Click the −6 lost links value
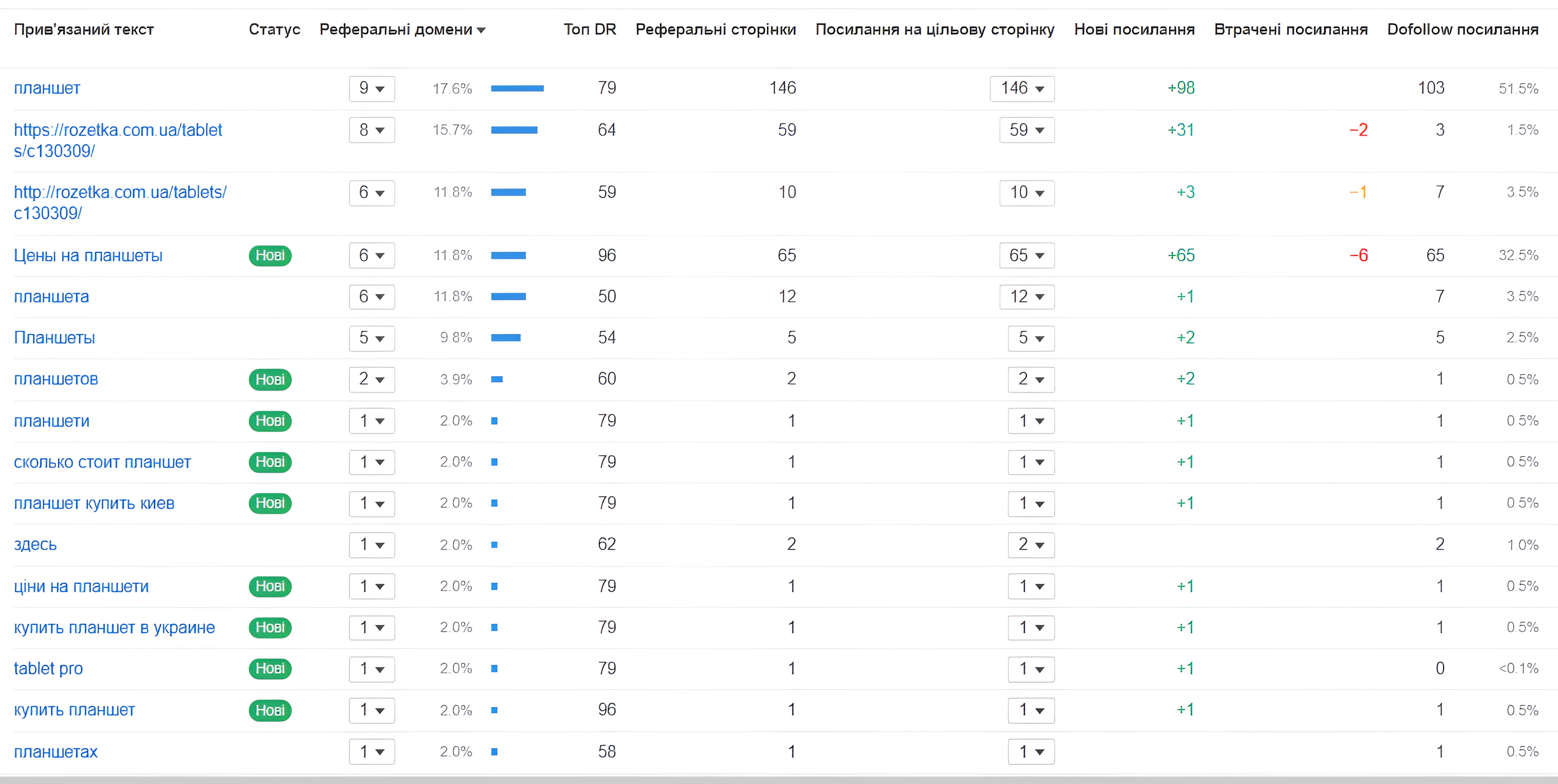The height and width of the screenshot is (784, 1558). pos(1358,256)
